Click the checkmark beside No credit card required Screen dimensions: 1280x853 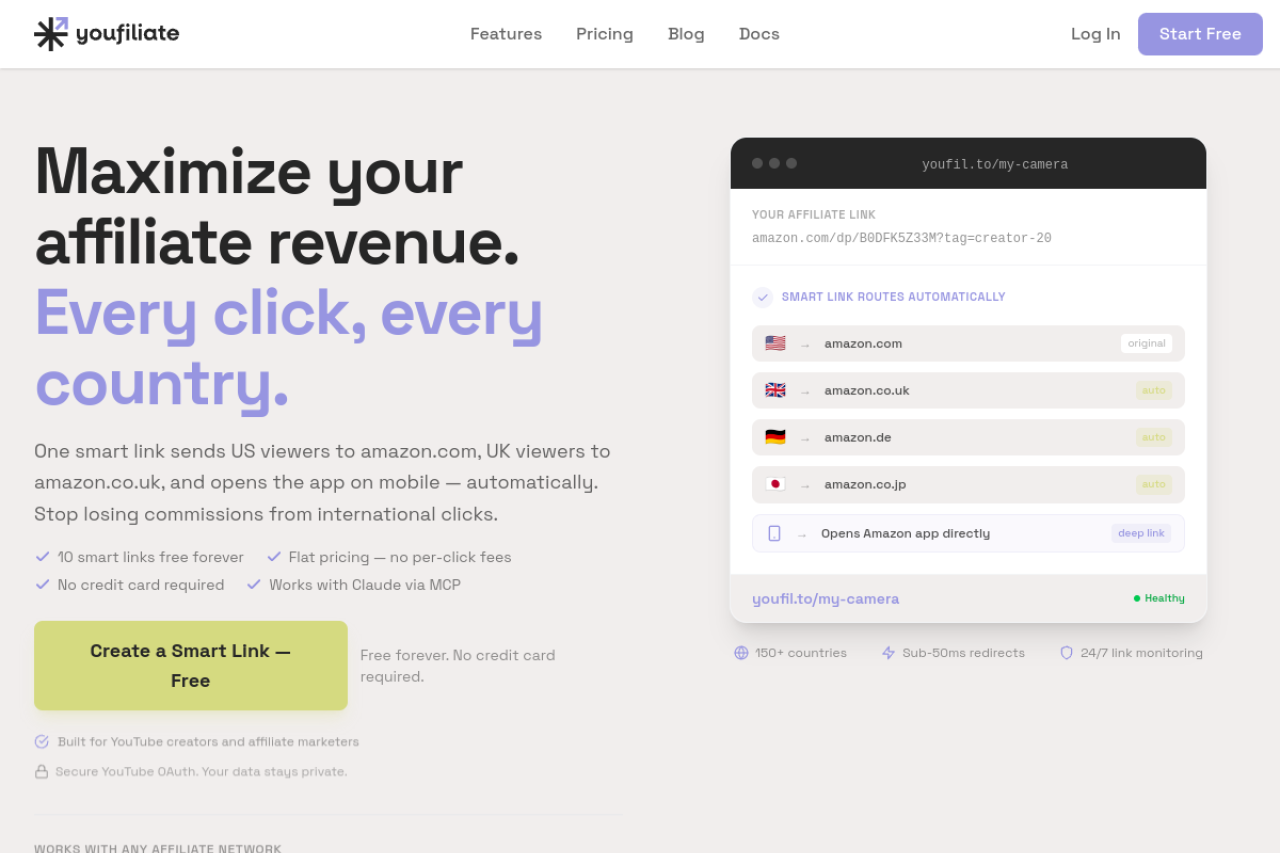click(x=42, y=585)
